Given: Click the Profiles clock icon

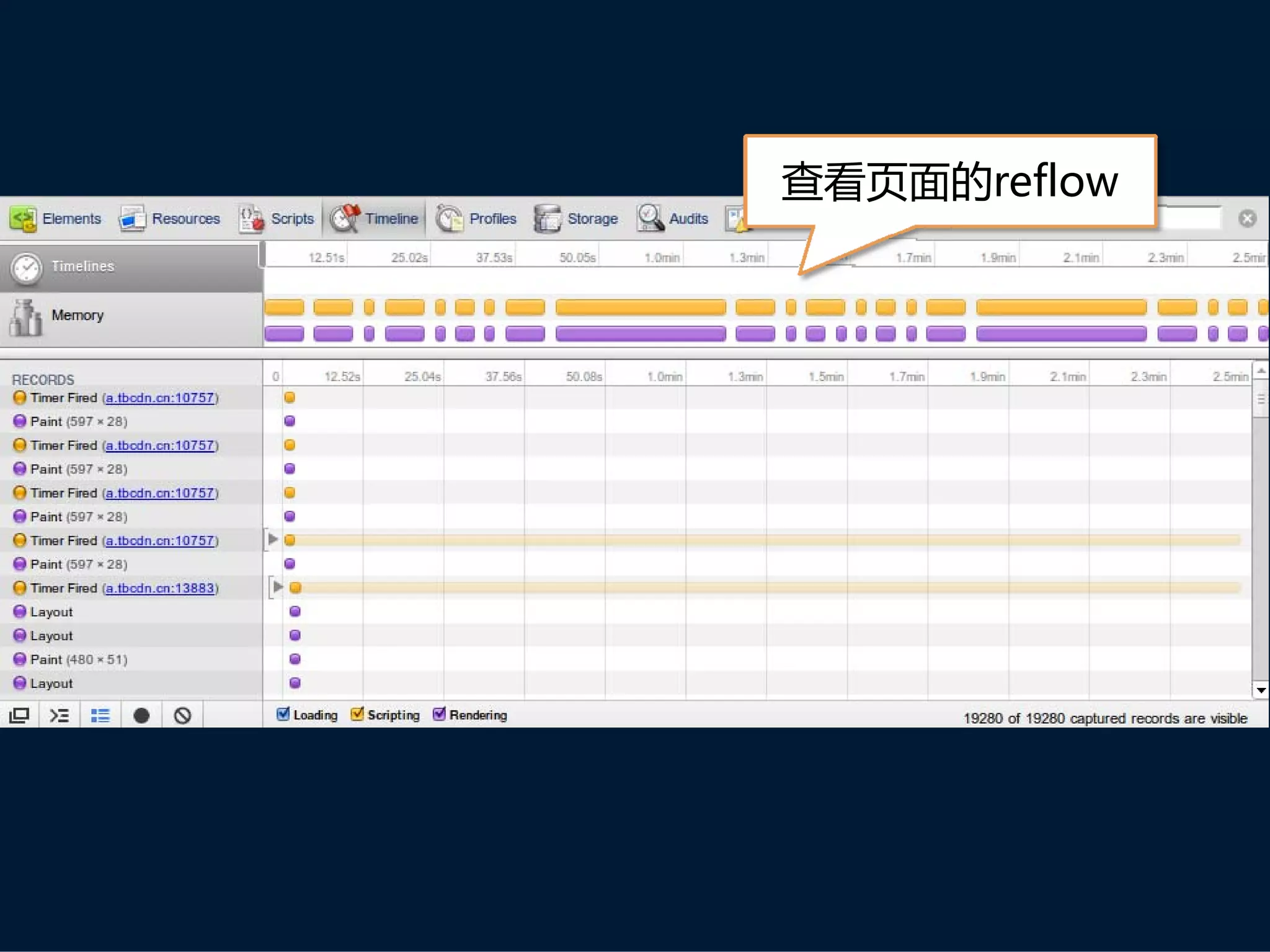Looking at the screenshot, I should coord(449,219).
